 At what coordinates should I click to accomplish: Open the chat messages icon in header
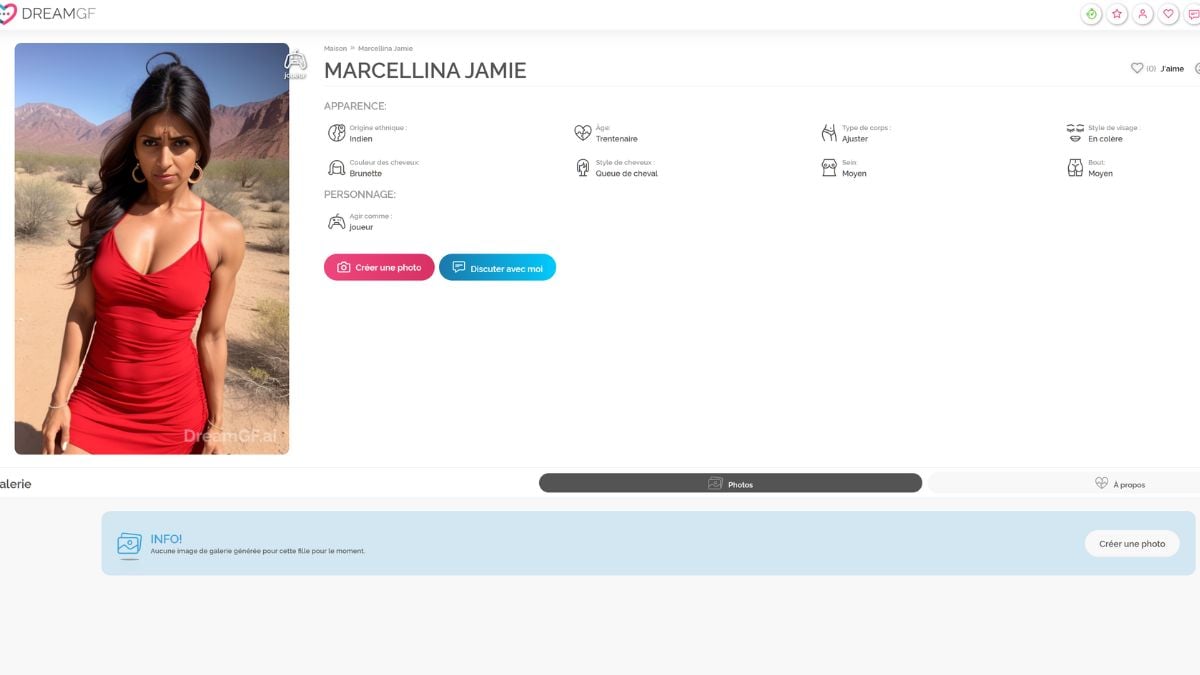point(1193,14)
